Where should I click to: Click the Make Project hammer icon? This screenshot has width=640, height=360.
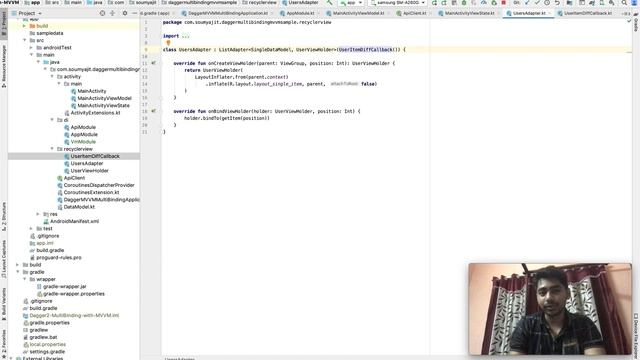pyautogui.click(x=329, y=3)
